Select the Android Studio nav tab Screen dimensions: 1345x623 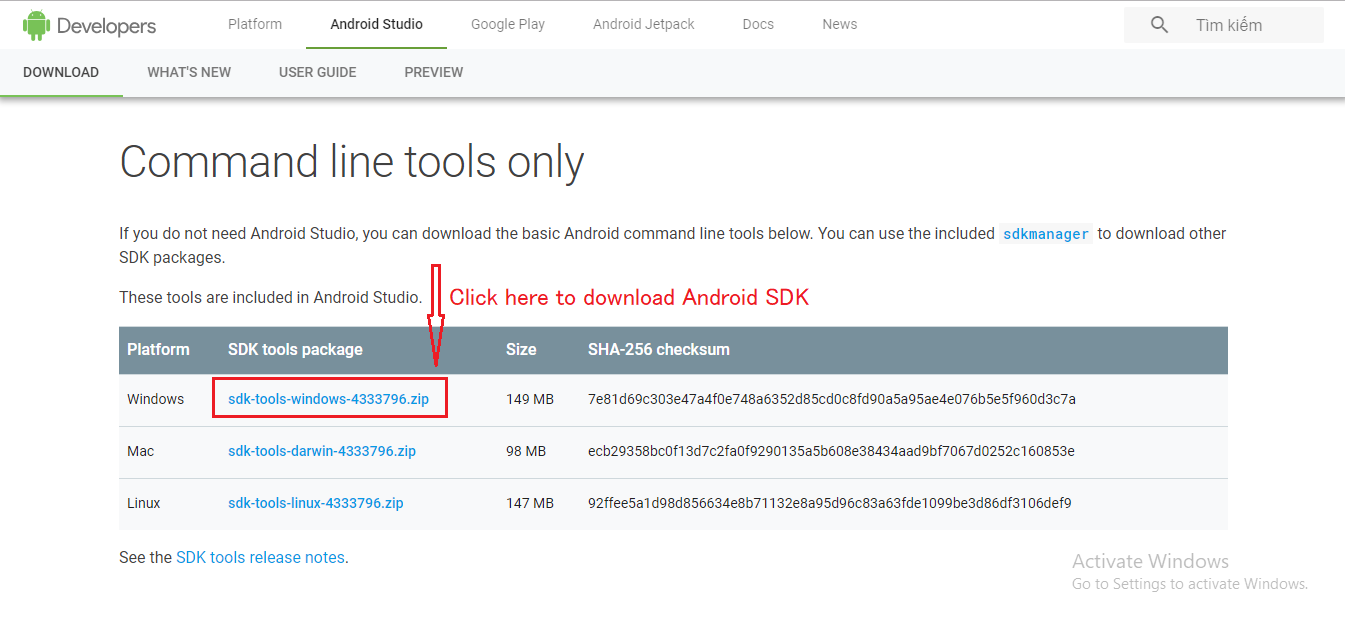tap(376, 24)
